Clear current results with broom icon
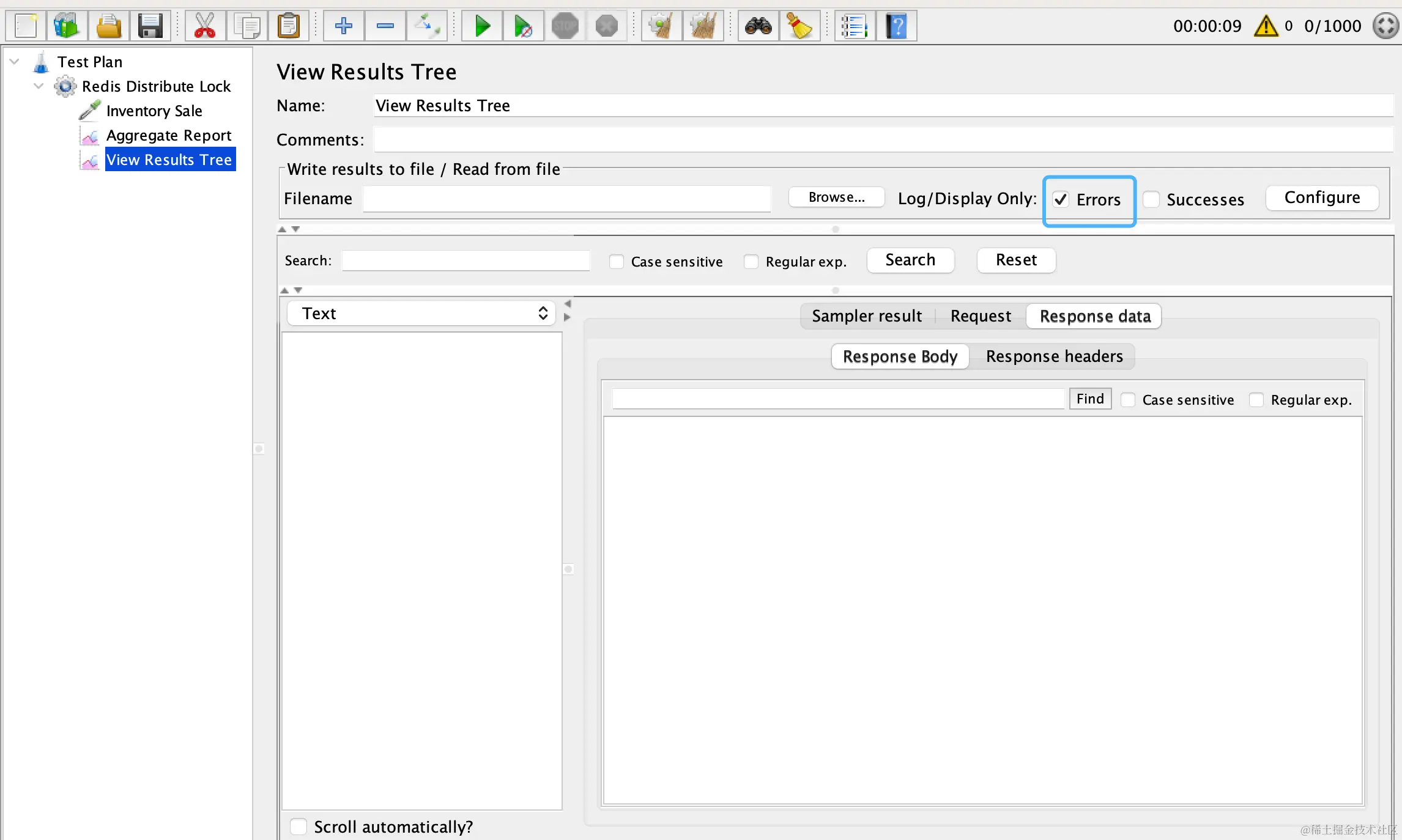This screenshot has height=840, width=1402. pyautogui.click(x=662, y=26)
